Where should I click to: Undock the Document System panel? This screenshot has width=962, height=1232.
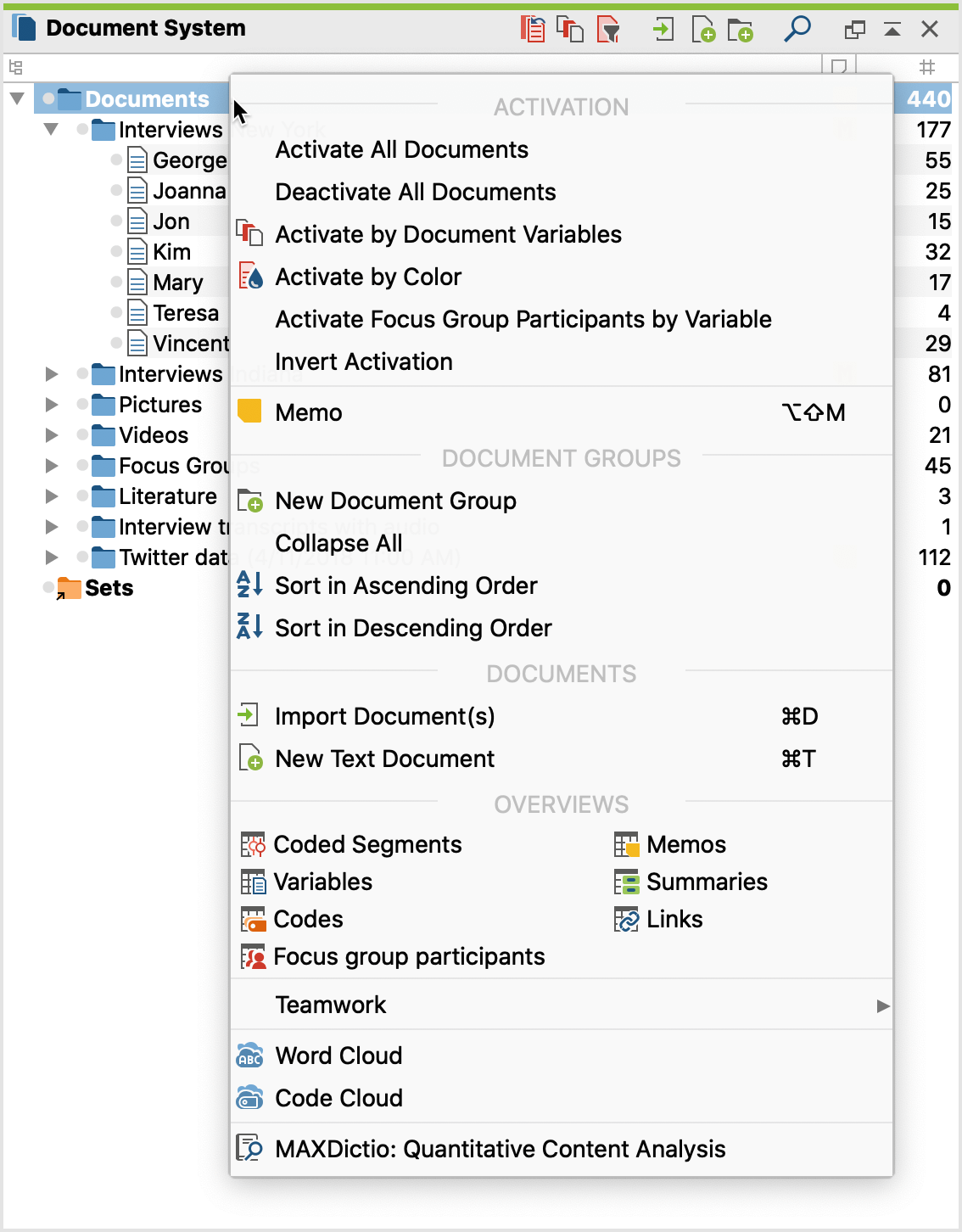point(854,30)
